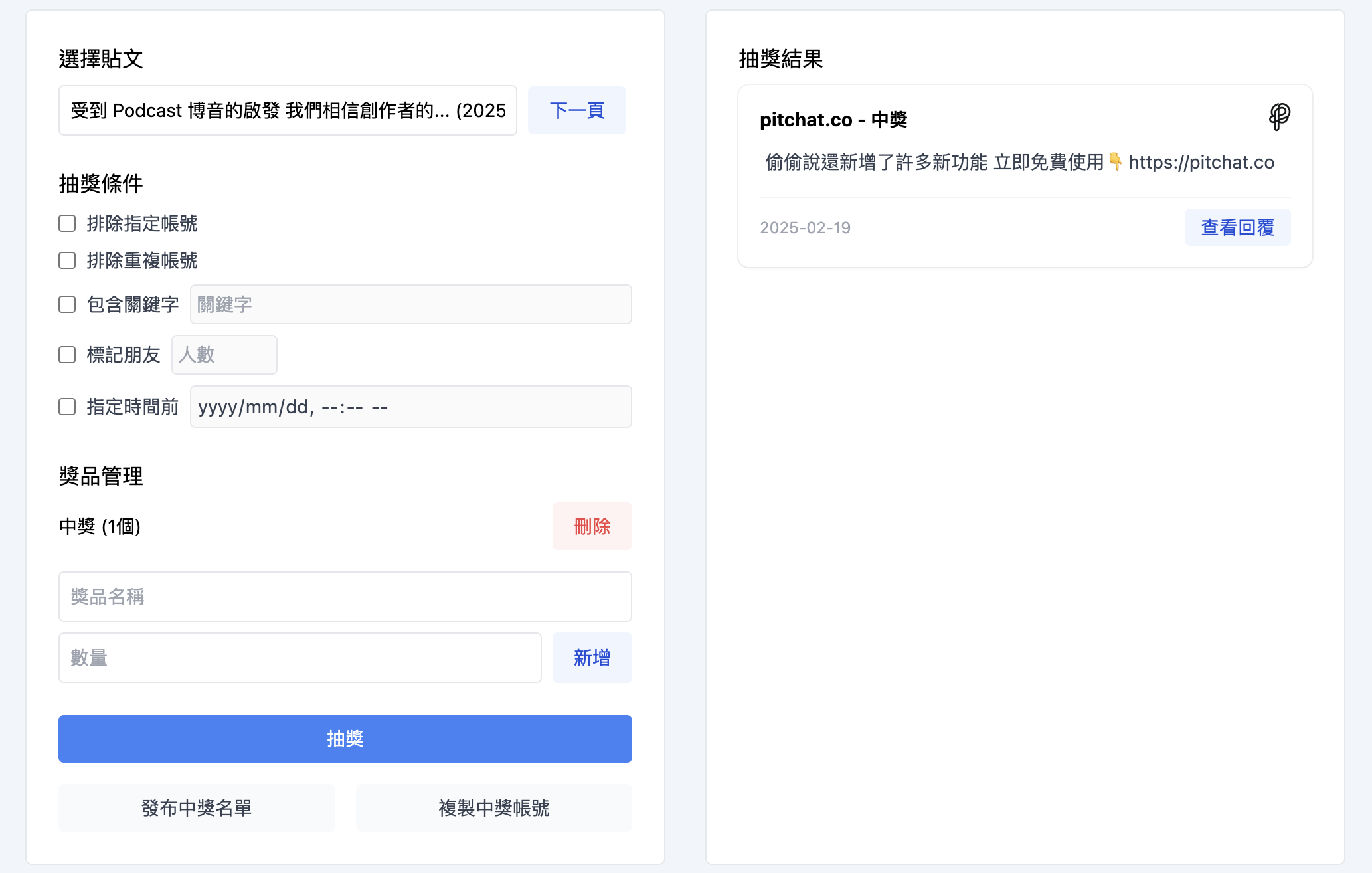
Task: Delete the 中獎 prize with 刪除
Action: pyautogui.click(x=592, y=526)
